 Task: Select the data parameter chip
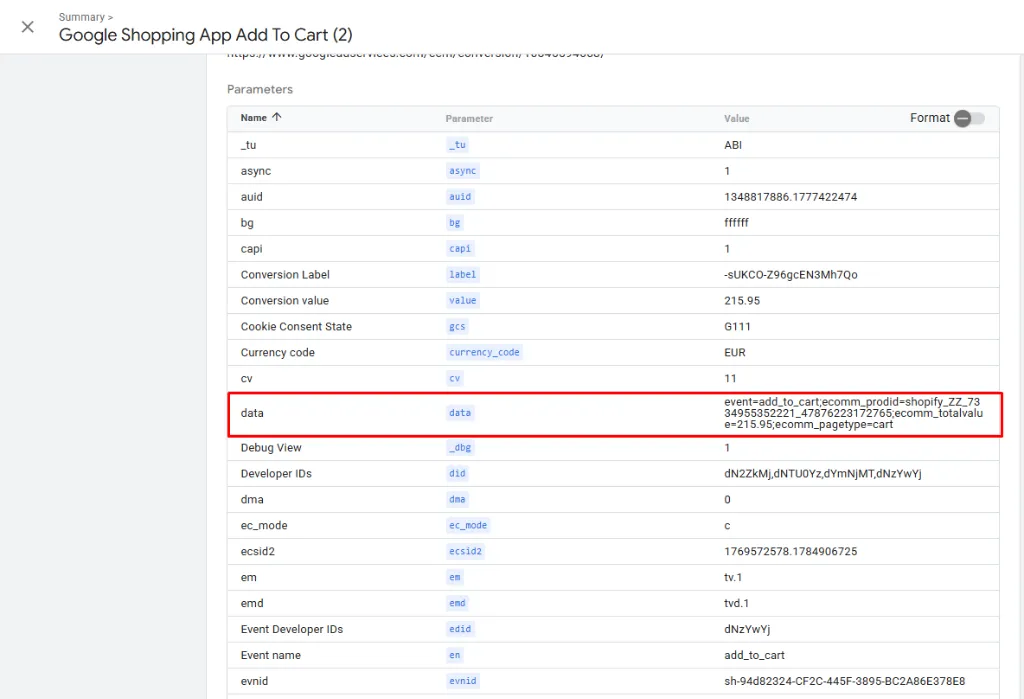coord(460,413)
